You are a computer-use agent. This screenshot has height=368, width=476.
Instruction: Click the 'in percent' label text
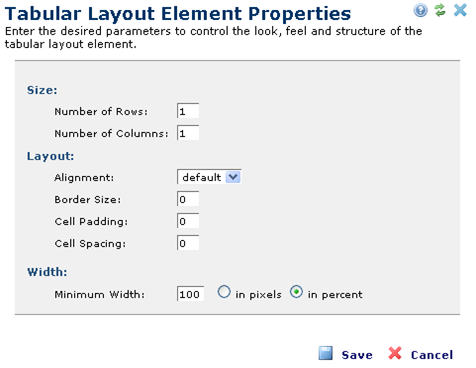point(335,295)
